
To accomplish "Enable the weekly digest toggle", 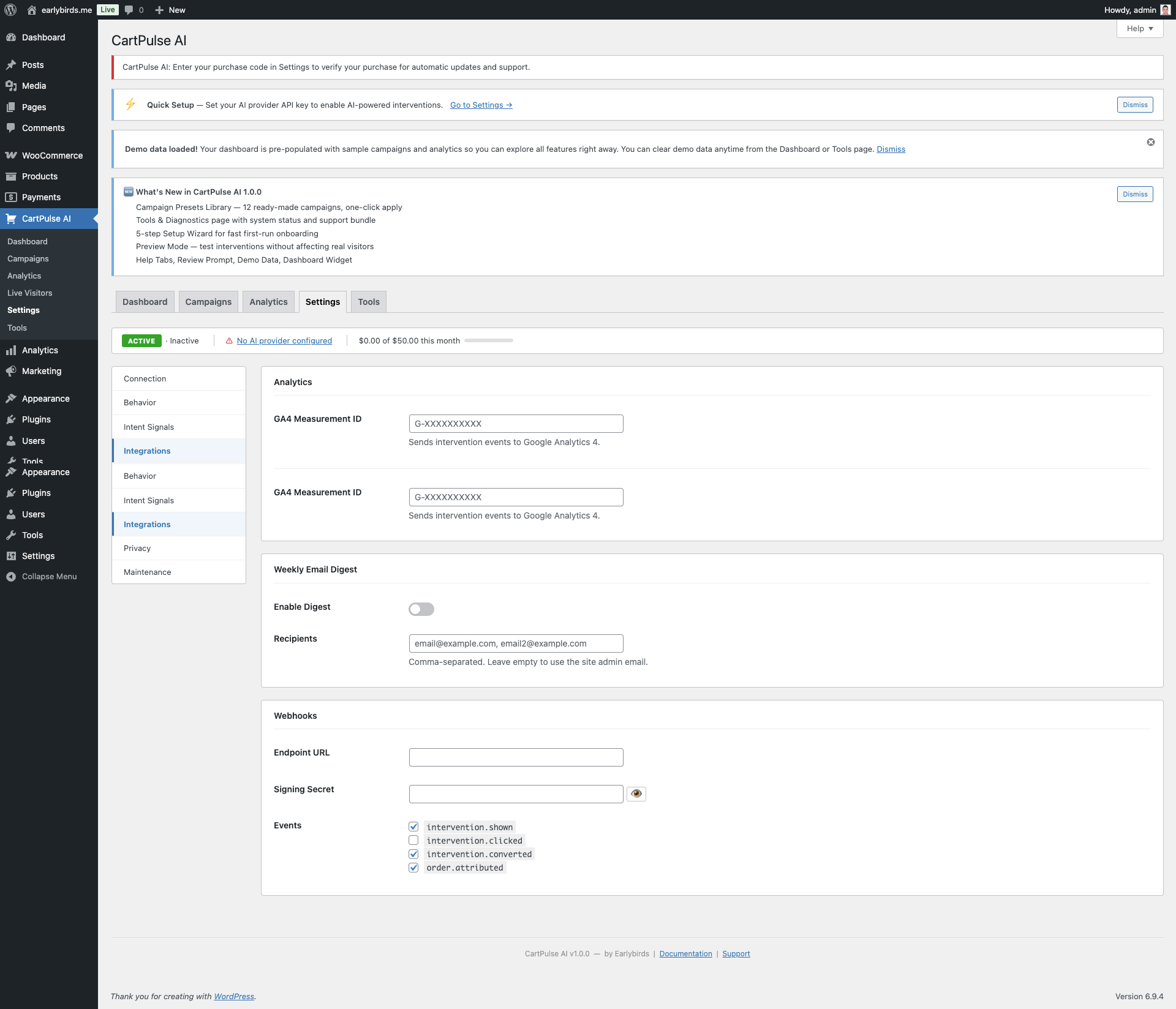I will [421, 609].
